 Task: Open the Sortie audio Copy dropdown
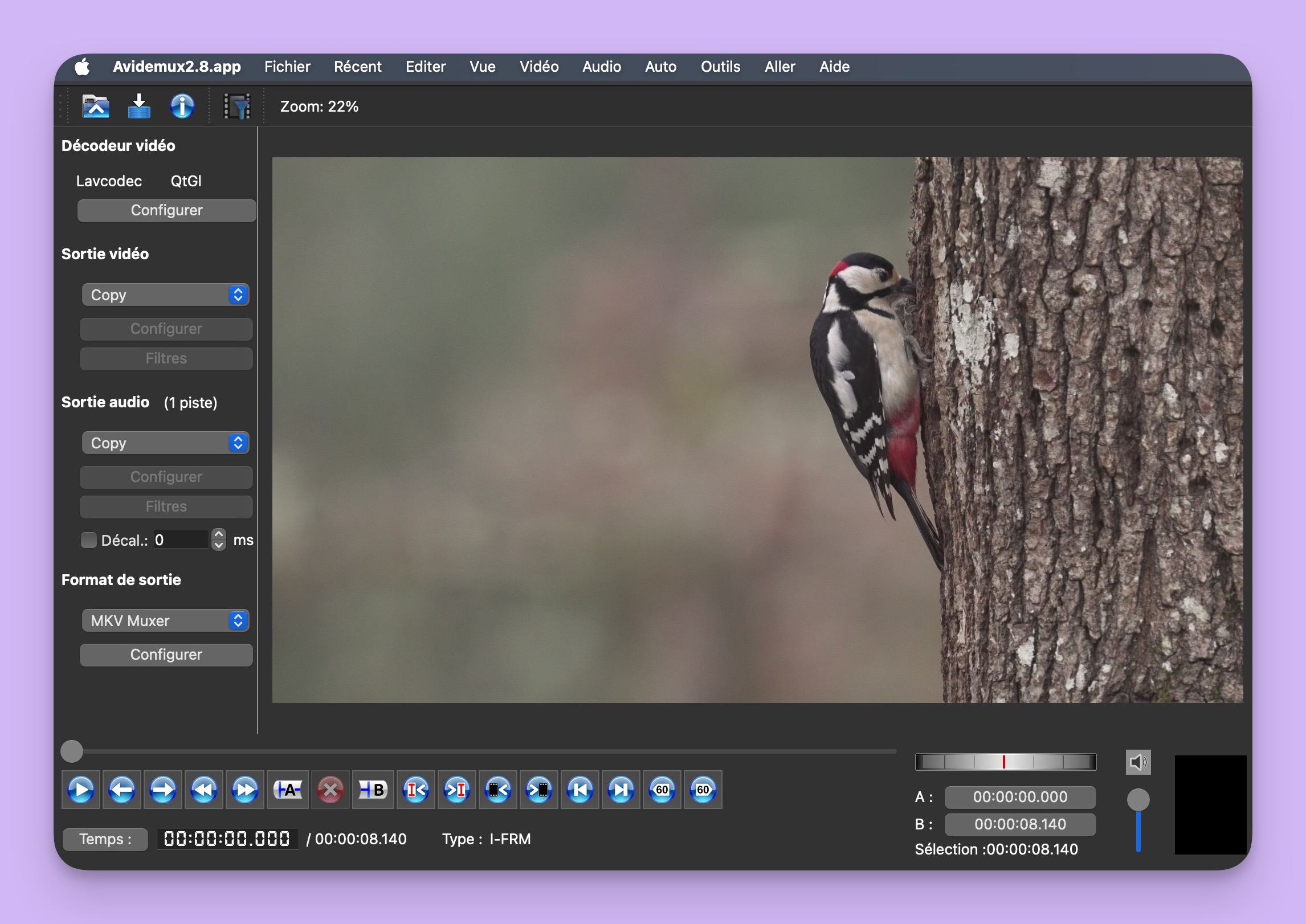(x=165, y=443)
